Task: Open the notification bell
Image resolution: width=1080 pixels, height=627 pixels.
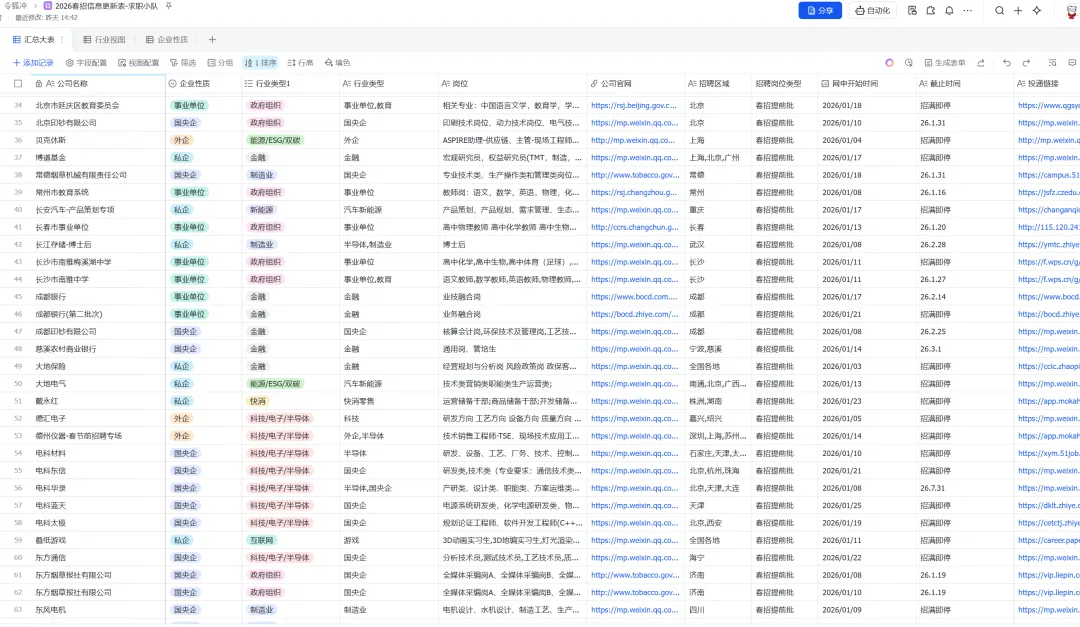Action: [x=949, y=10]
